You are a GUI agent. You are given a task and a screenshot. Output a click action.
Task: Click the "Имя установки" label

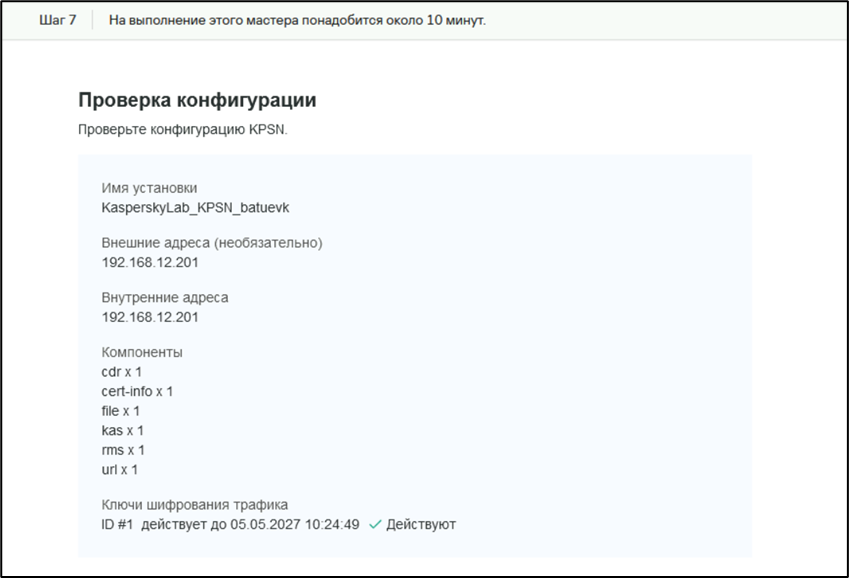[x=150, y=188]
